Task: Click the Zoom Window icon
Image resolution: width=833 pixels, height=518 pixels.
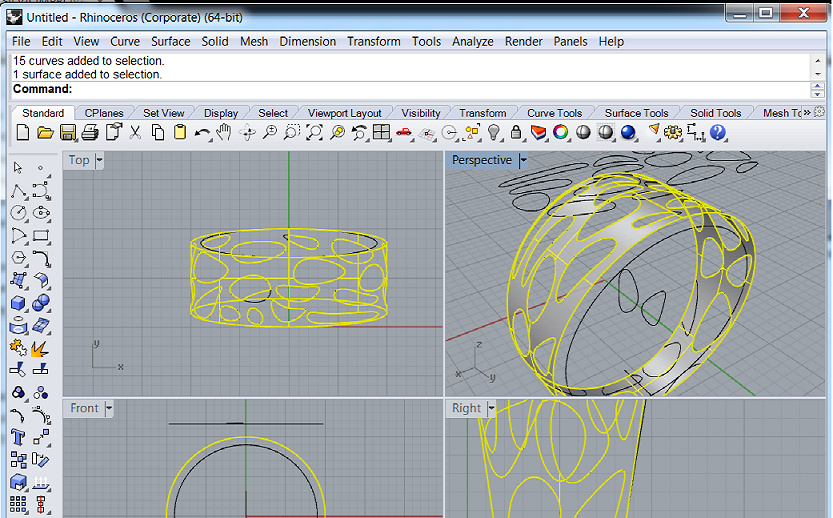Action: 292,132
